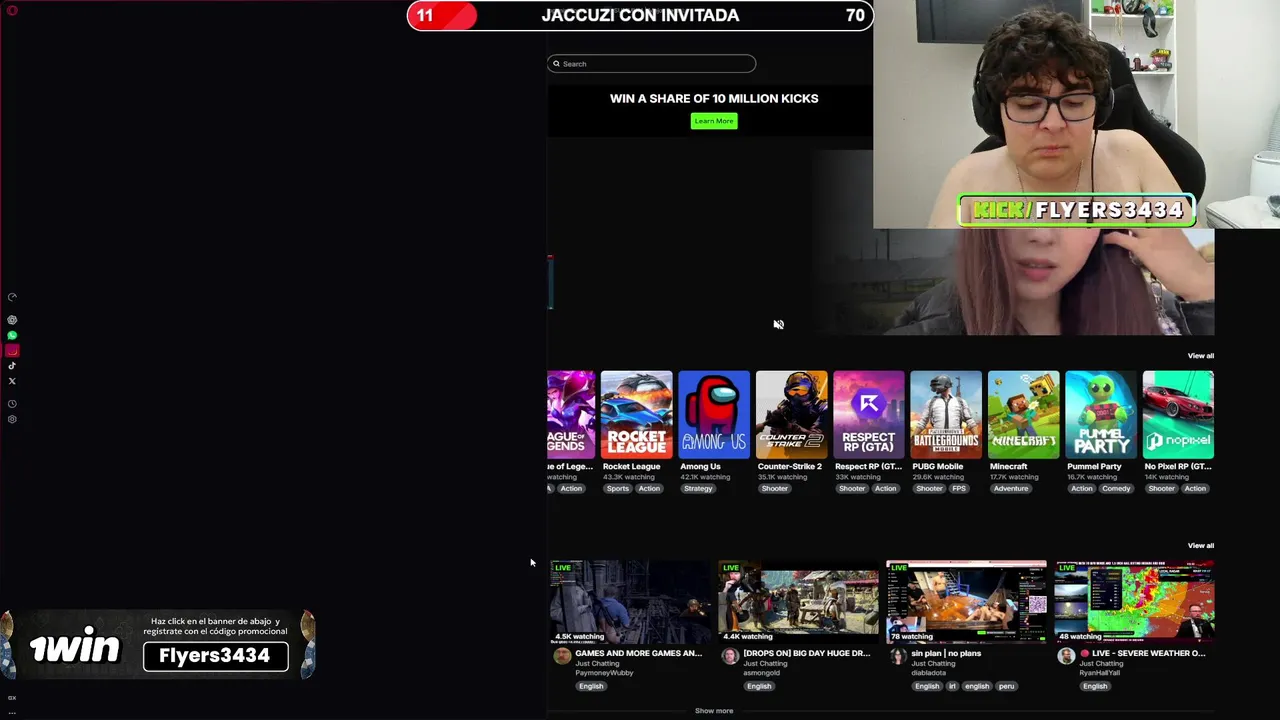Screen dimensions: 1280x720
Task: Open the diabladota live stream thumbnail
Action: point(966,601)
